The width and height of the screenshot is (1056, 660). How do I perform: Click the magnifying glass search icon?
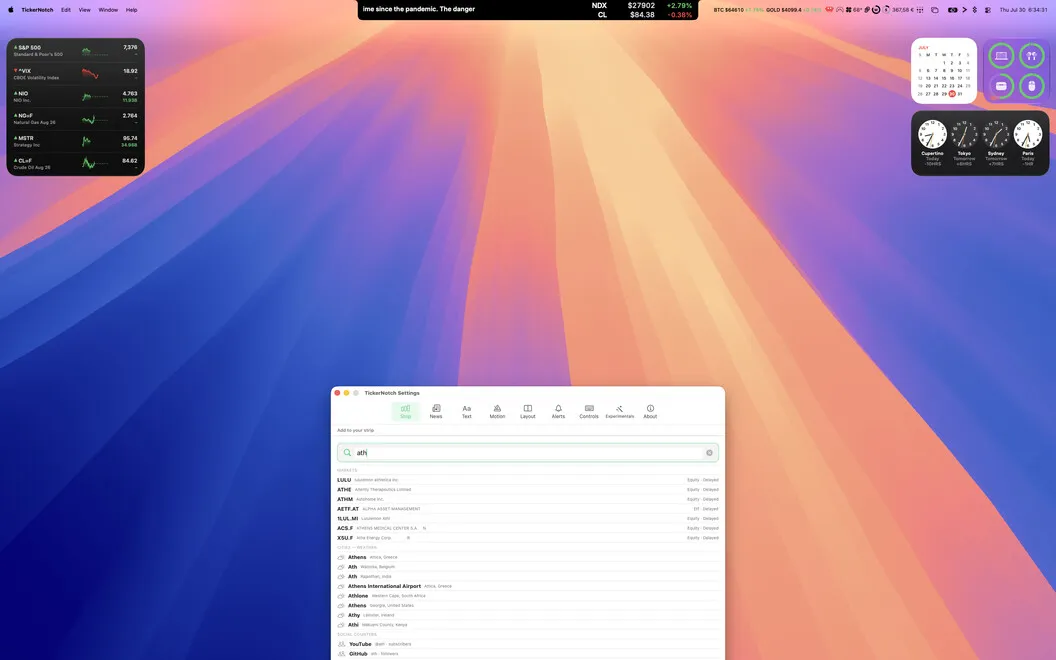coord(348,453)
